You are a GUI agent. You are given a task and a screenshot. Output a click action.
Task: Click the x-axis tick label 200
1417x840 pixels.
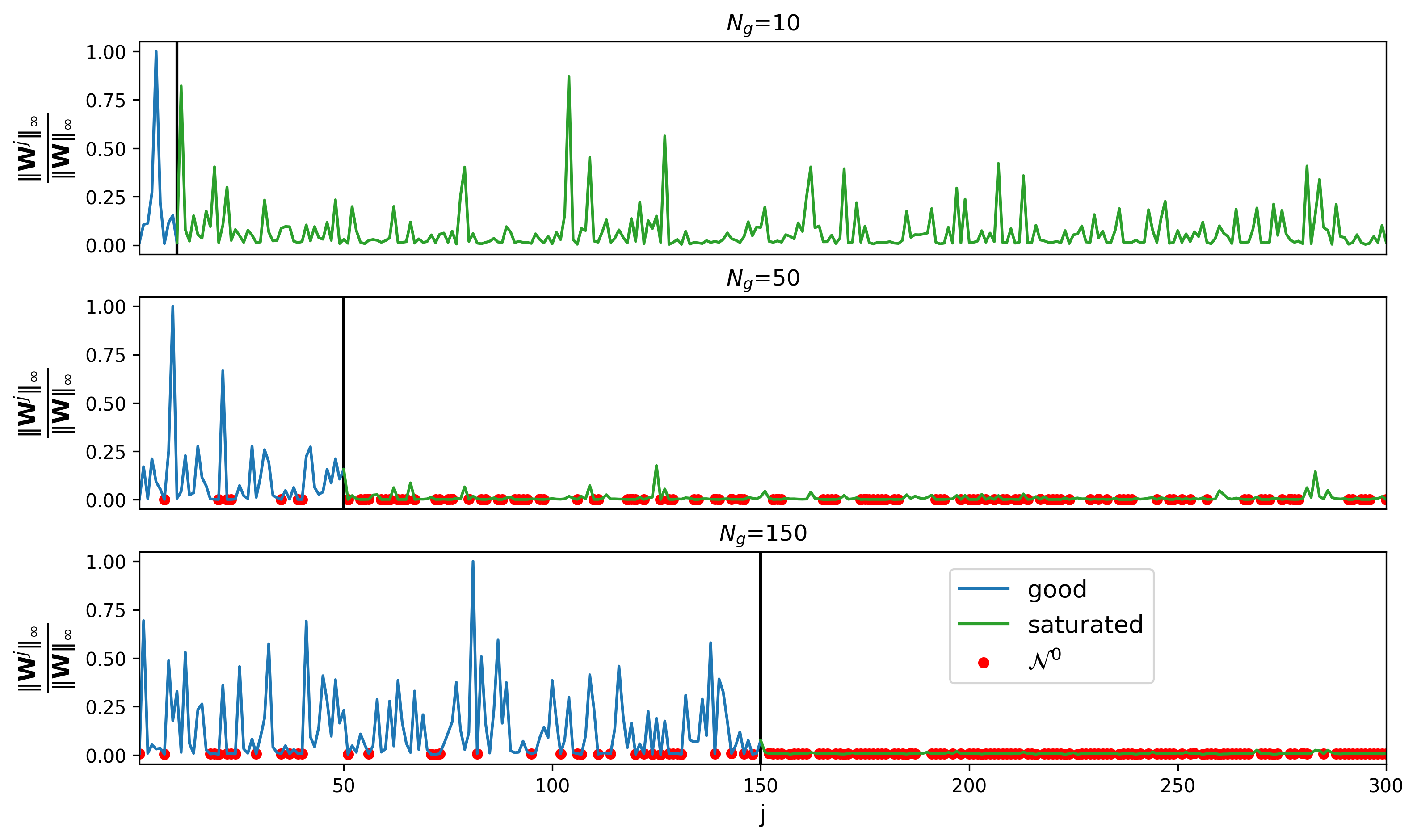tap(969, 786)
